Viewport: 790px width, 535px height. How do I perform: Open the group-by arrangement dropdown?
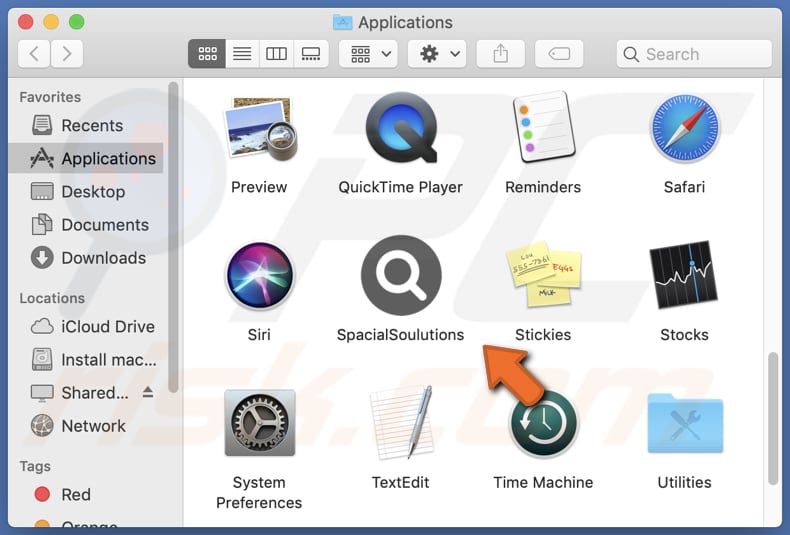coord(368,53)
